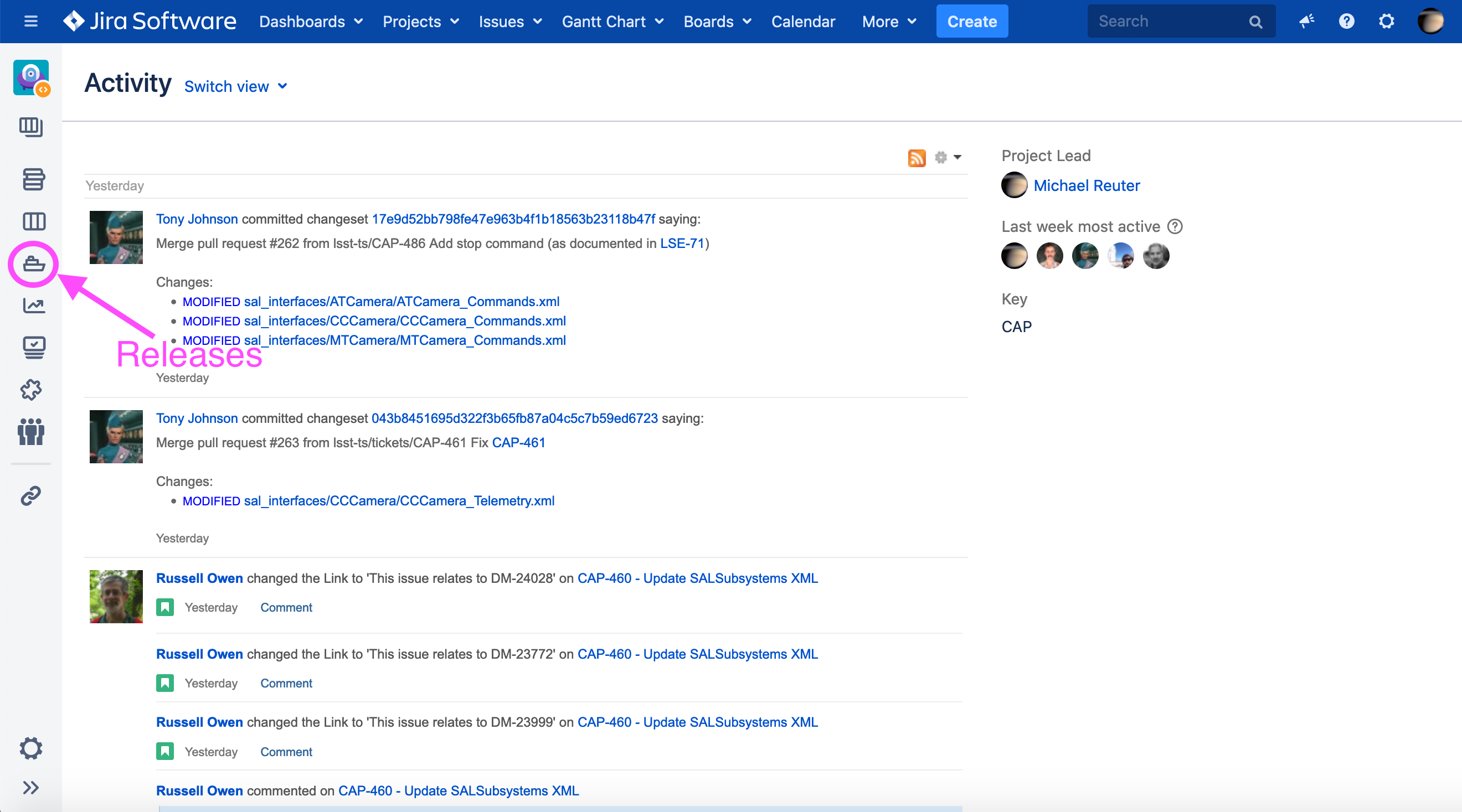Open the CAP-461 issue link
This screenshot has height=812, width=1462.
(518, 443)
